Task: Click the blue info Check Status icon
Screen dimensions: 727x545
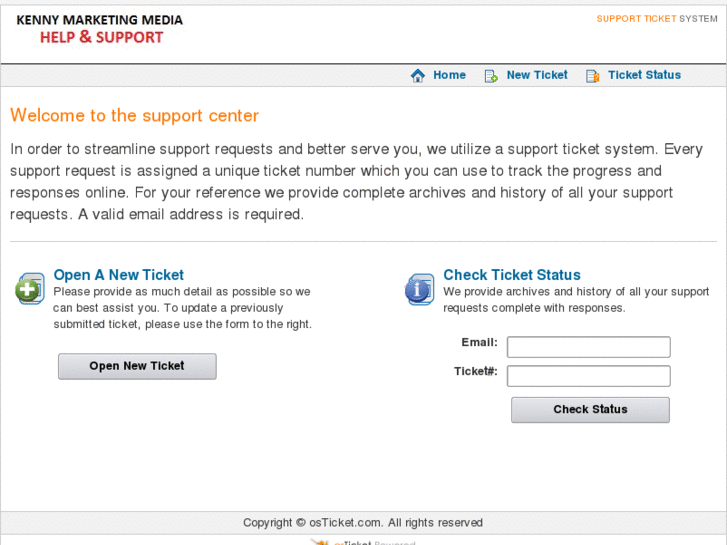Action: coord(419,289)
